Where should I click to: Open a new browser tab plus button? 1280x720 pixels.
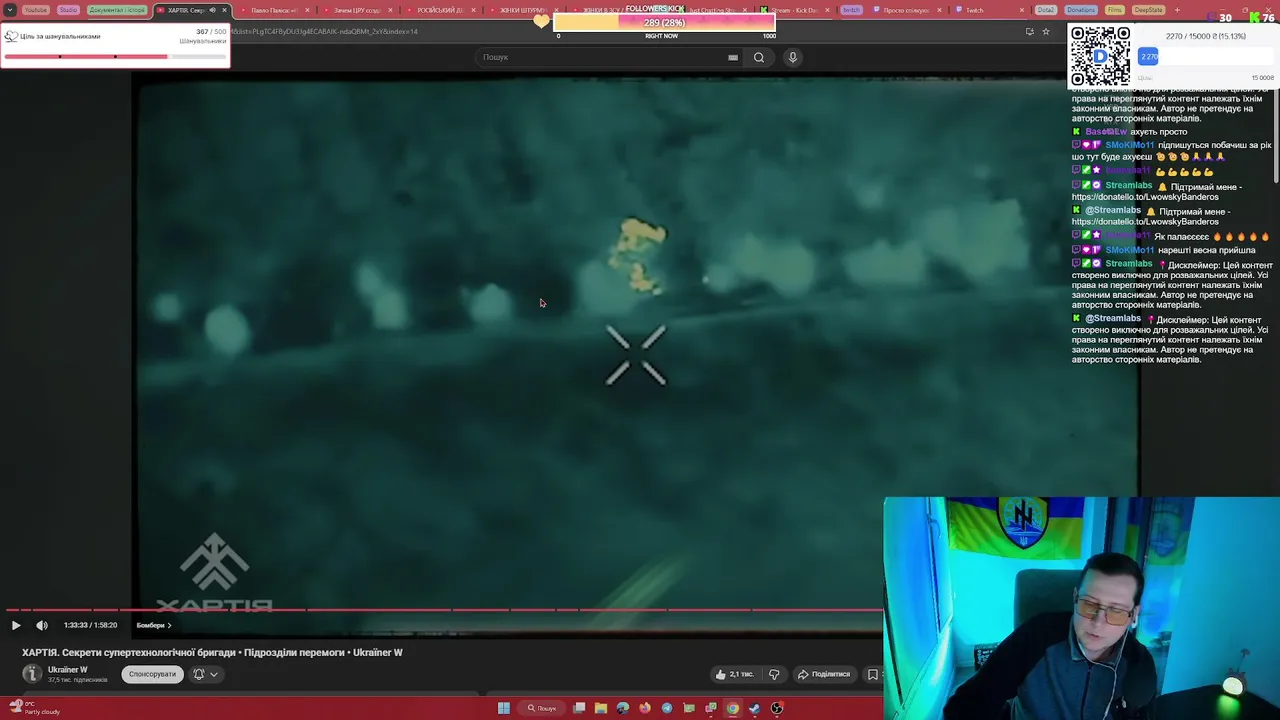pos(1177,10)
